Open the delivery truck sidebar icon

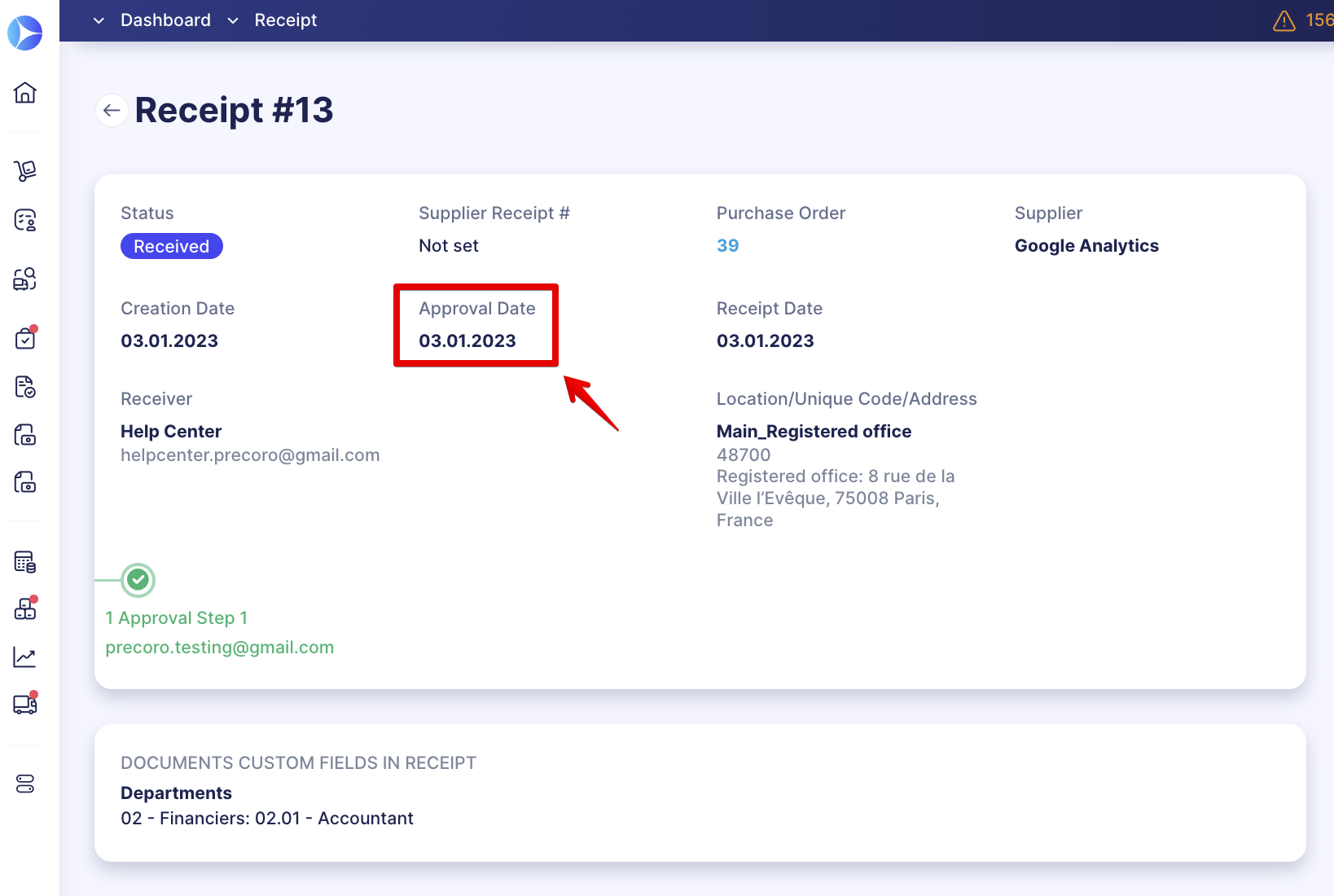pos(25,704)
